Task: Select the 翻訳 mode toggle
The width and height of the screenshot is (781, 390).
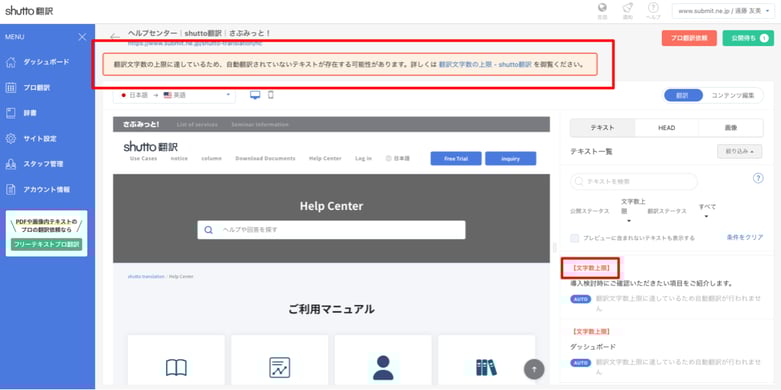Action: pyautogui.click(x=682, y=95)
